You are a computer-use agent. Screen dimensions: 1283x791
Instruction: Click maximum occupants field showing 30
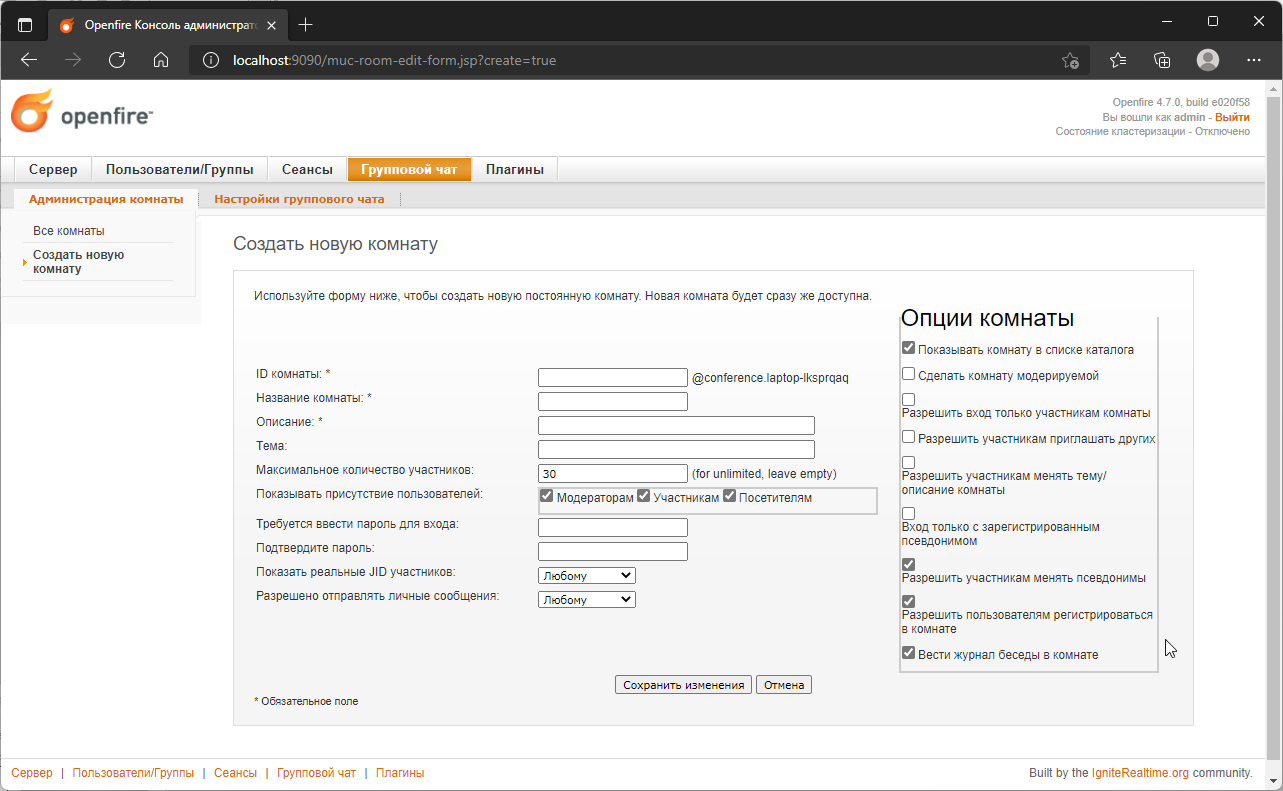pyautogui.click(x=613, y=473)
